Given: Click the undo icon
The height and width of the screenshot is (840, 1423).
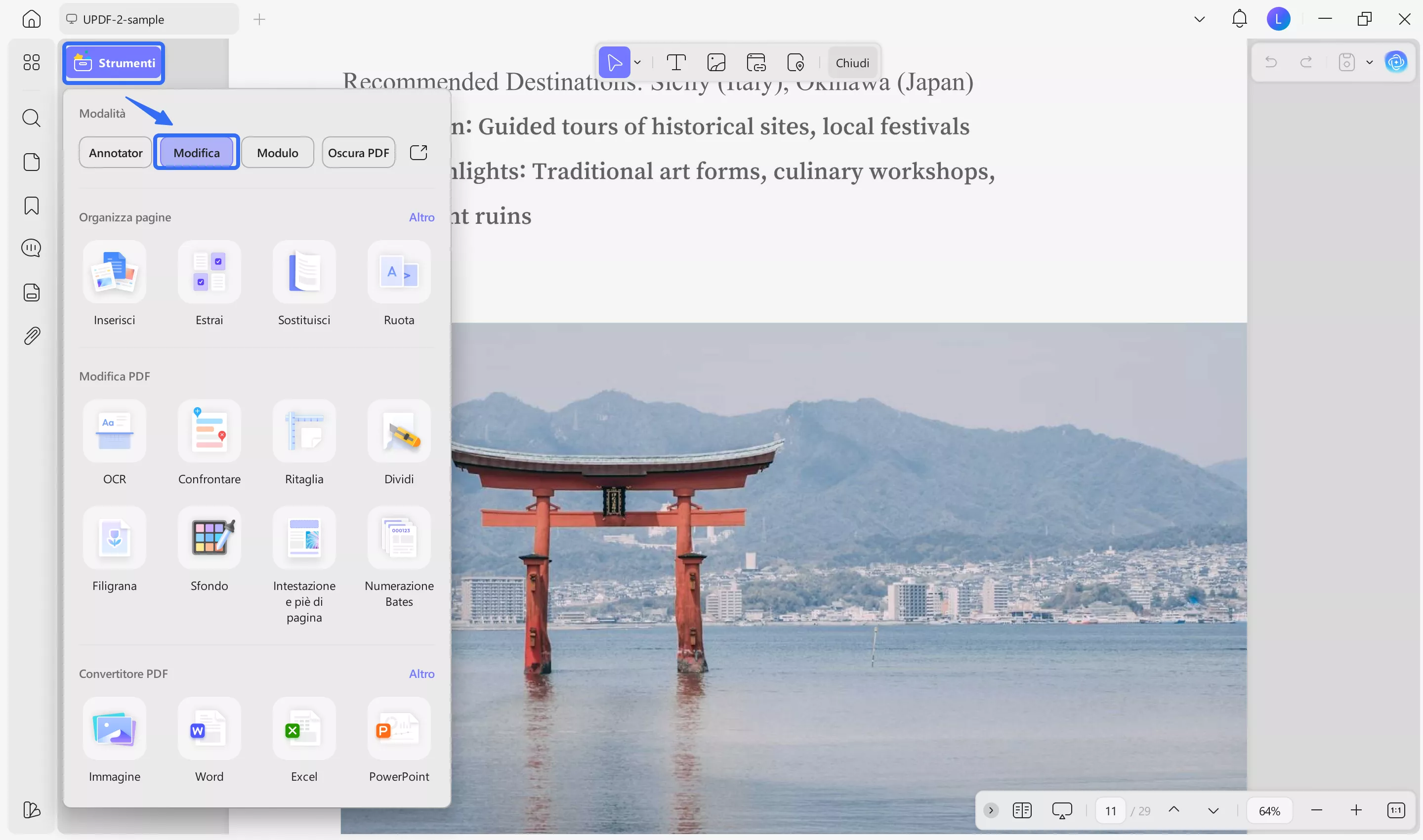Looking at the screenshot, I should coord(1271,62).
